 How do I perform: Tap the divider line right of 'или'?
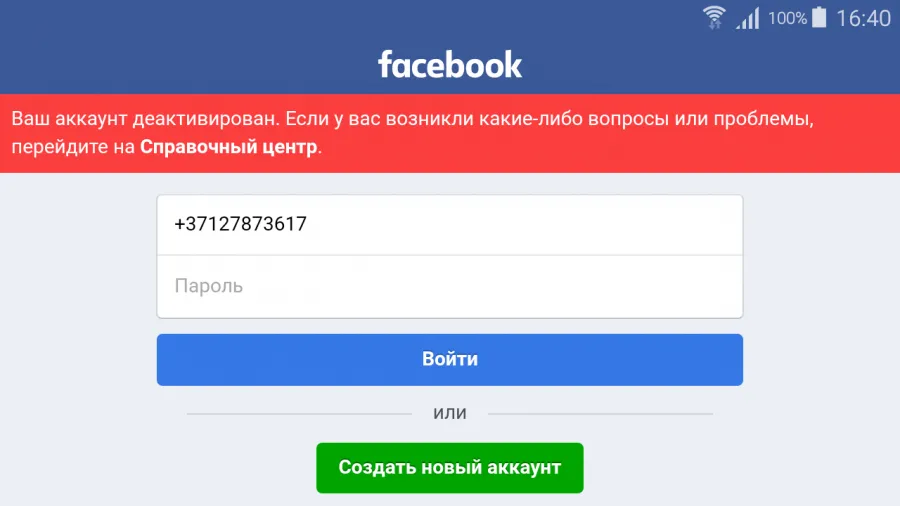point(600,414)
